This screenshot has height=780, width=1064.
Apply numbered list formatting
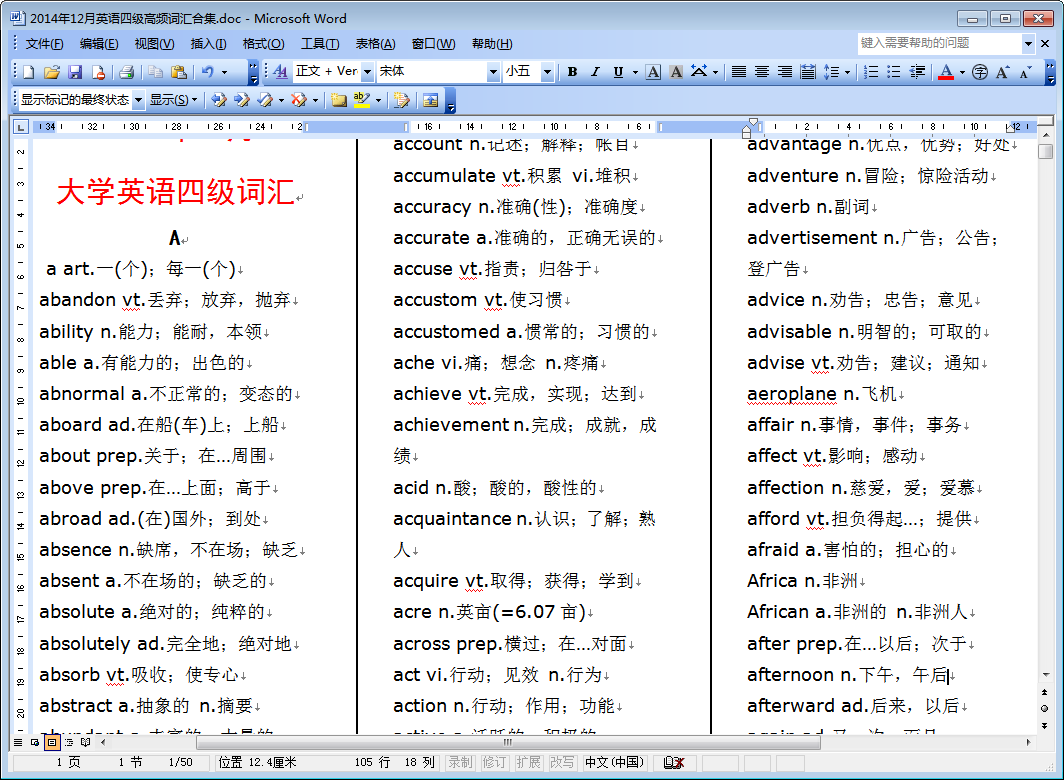click(x=871, y=72)
